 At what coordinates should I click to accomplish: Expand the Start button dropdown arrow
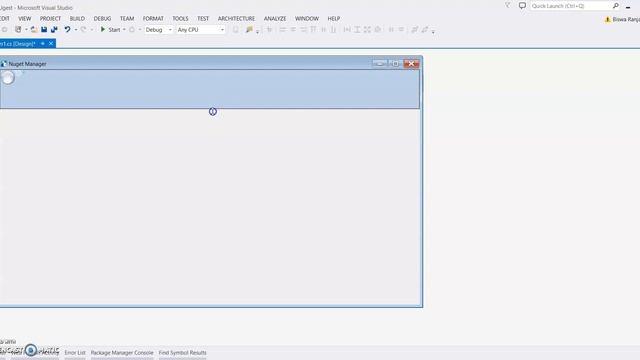(x=124, y=29)
